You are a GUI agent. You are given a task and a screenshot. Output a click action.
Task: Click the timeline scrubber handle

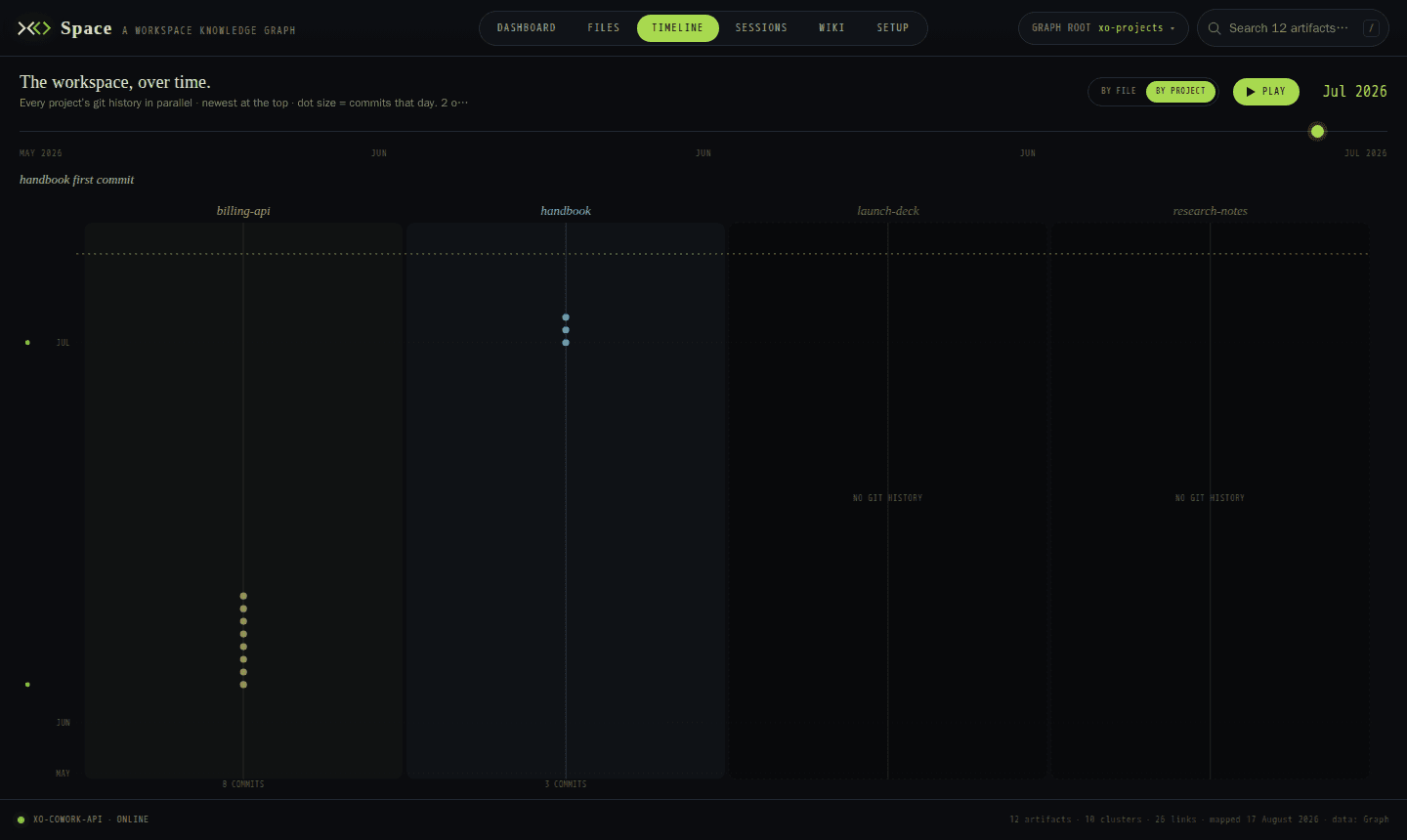click(1317, 131)
